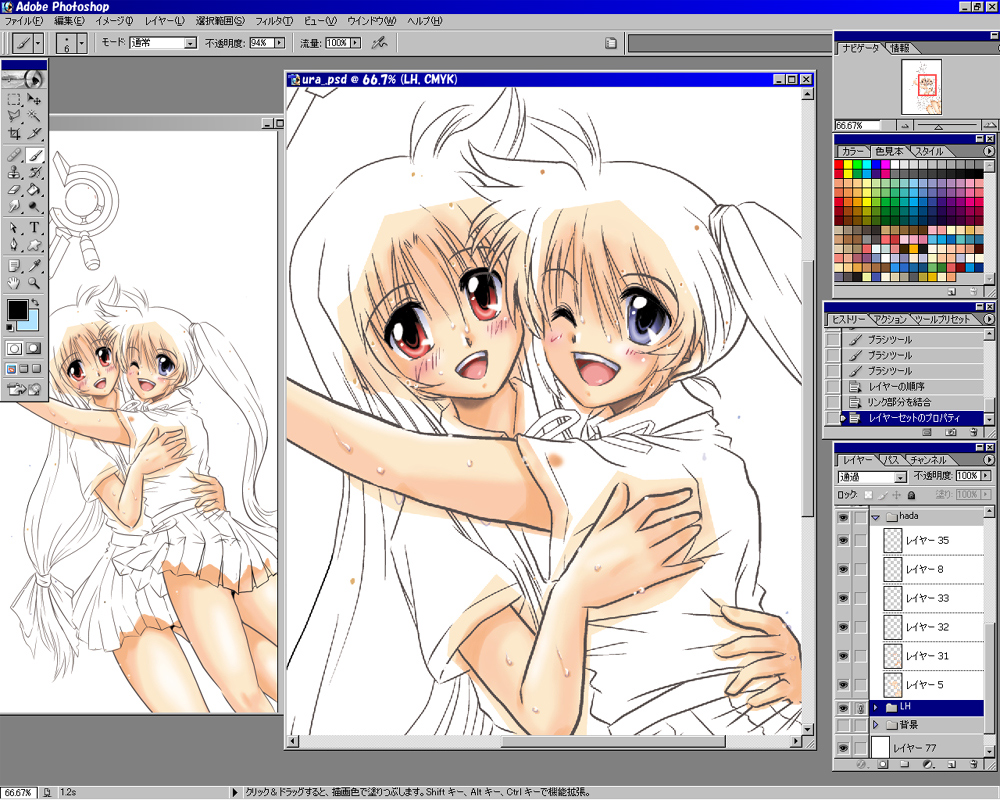This screenshot has width=1000, height=800.
Task: Switch to the アクション tab
Action: pyautogui.click(x=890, y=319)
